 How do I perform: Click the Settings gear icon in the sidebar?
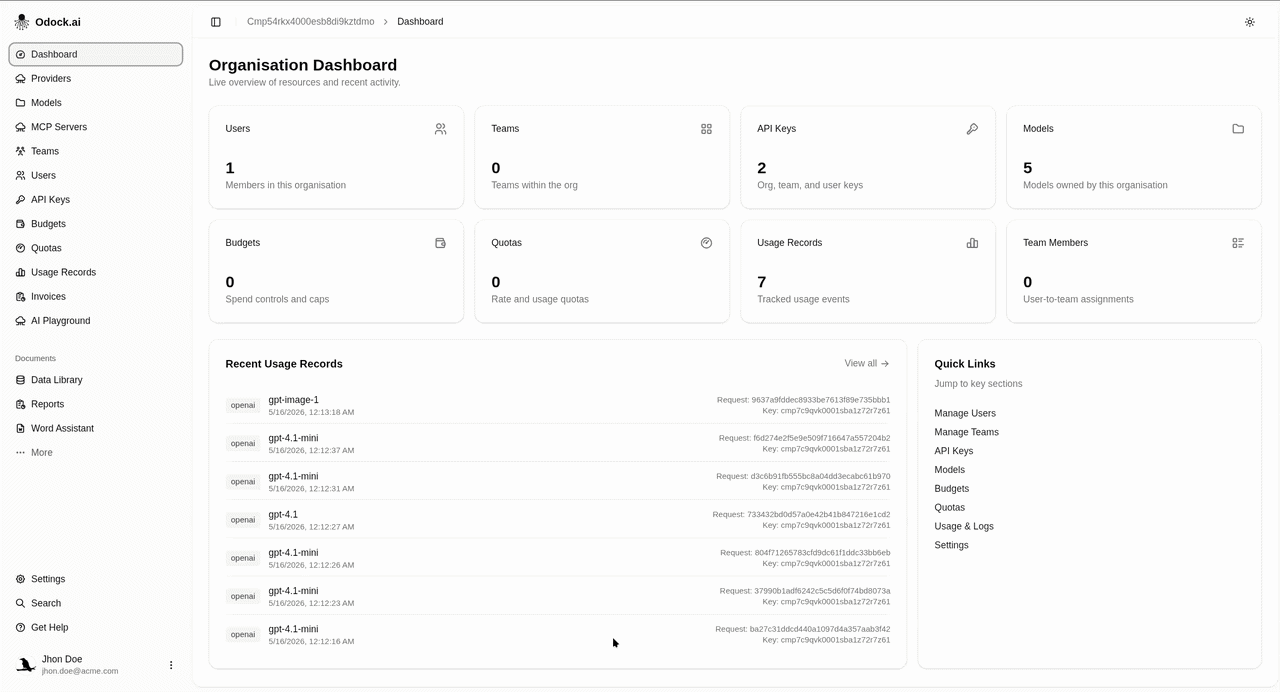[21, 579]
